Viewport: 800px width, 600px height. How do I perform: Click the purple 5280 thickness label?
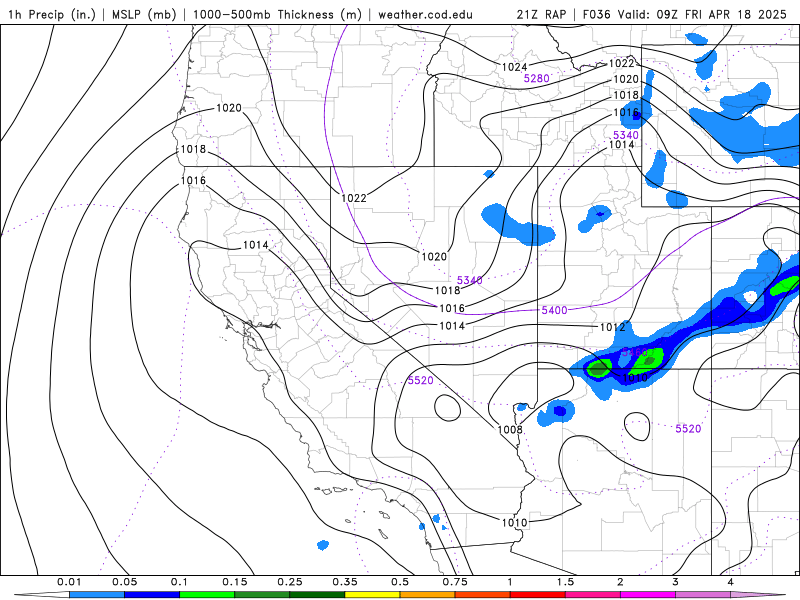[x=536, y=78]
